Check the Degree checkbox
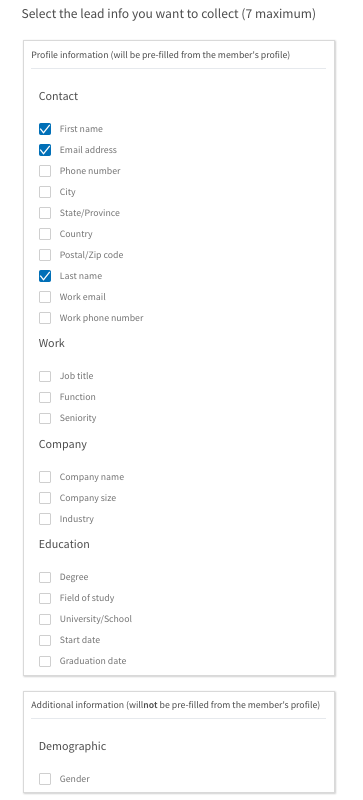The width and height of the screenshot is (363, 800). tap(45, 577)
